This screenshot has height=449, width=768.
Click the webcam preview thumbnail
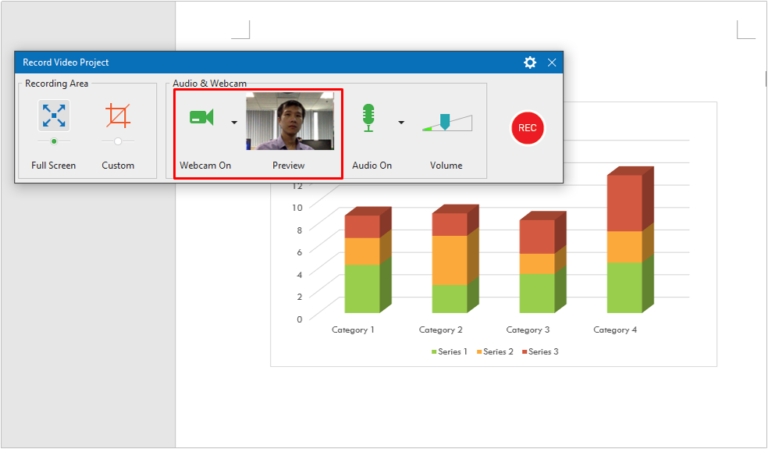pos(290,120)
